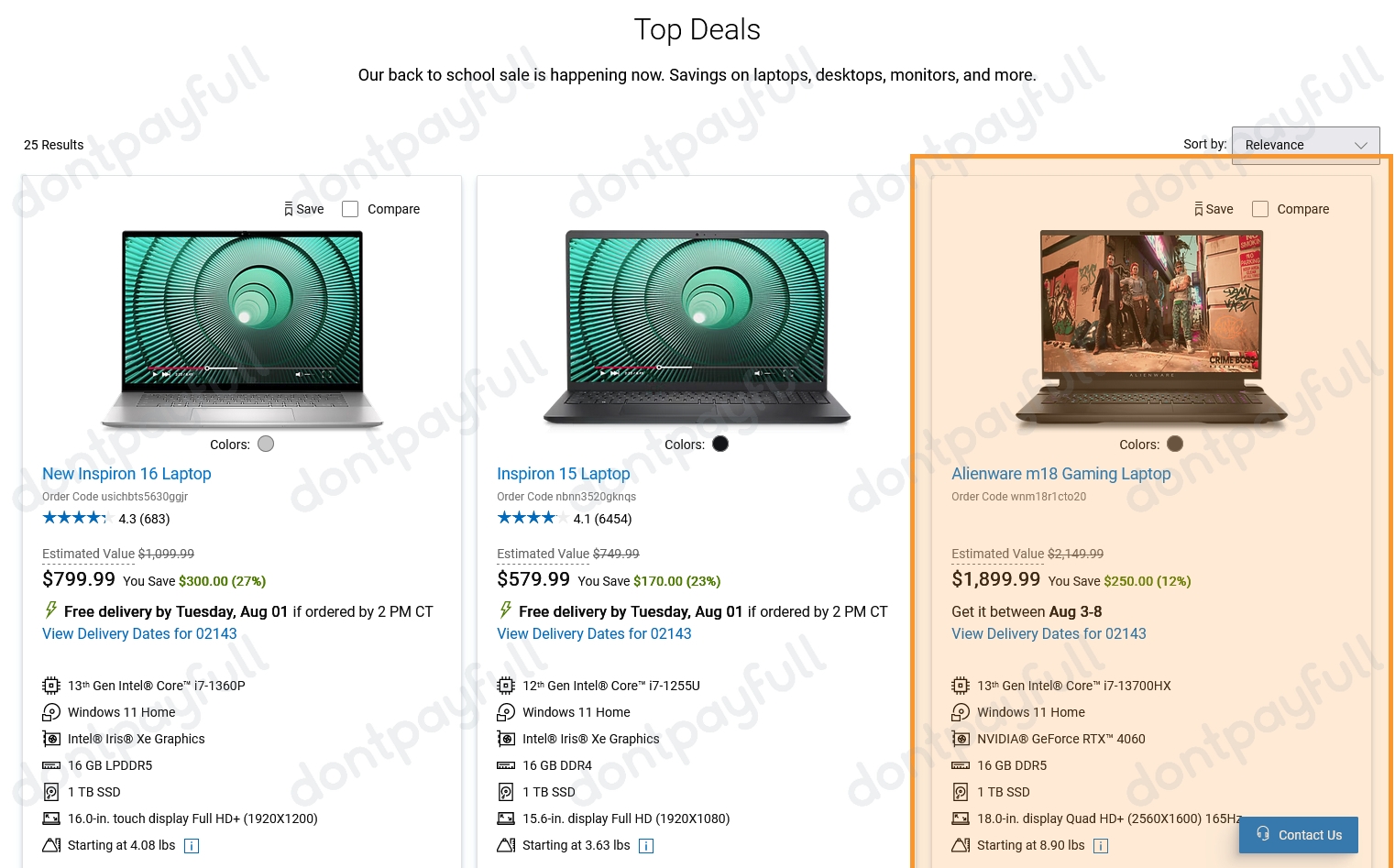View Delivery Dates for Inspiron 15 Laptop
The height and width of the screenshot is (868, 1395).
[x=594, y=633]
